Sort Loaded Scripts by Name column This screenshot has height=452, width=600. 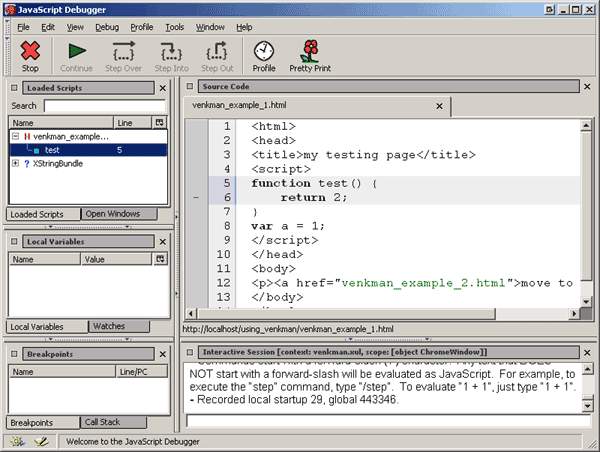coord(61,122)
